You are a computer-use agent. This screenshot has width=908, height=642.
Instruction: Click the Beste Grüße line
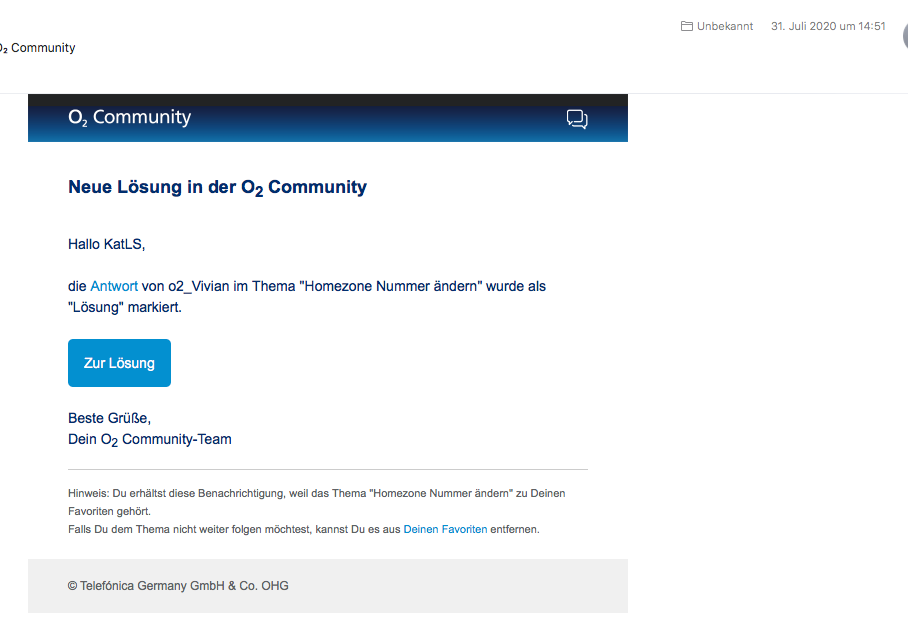(109, 418)
